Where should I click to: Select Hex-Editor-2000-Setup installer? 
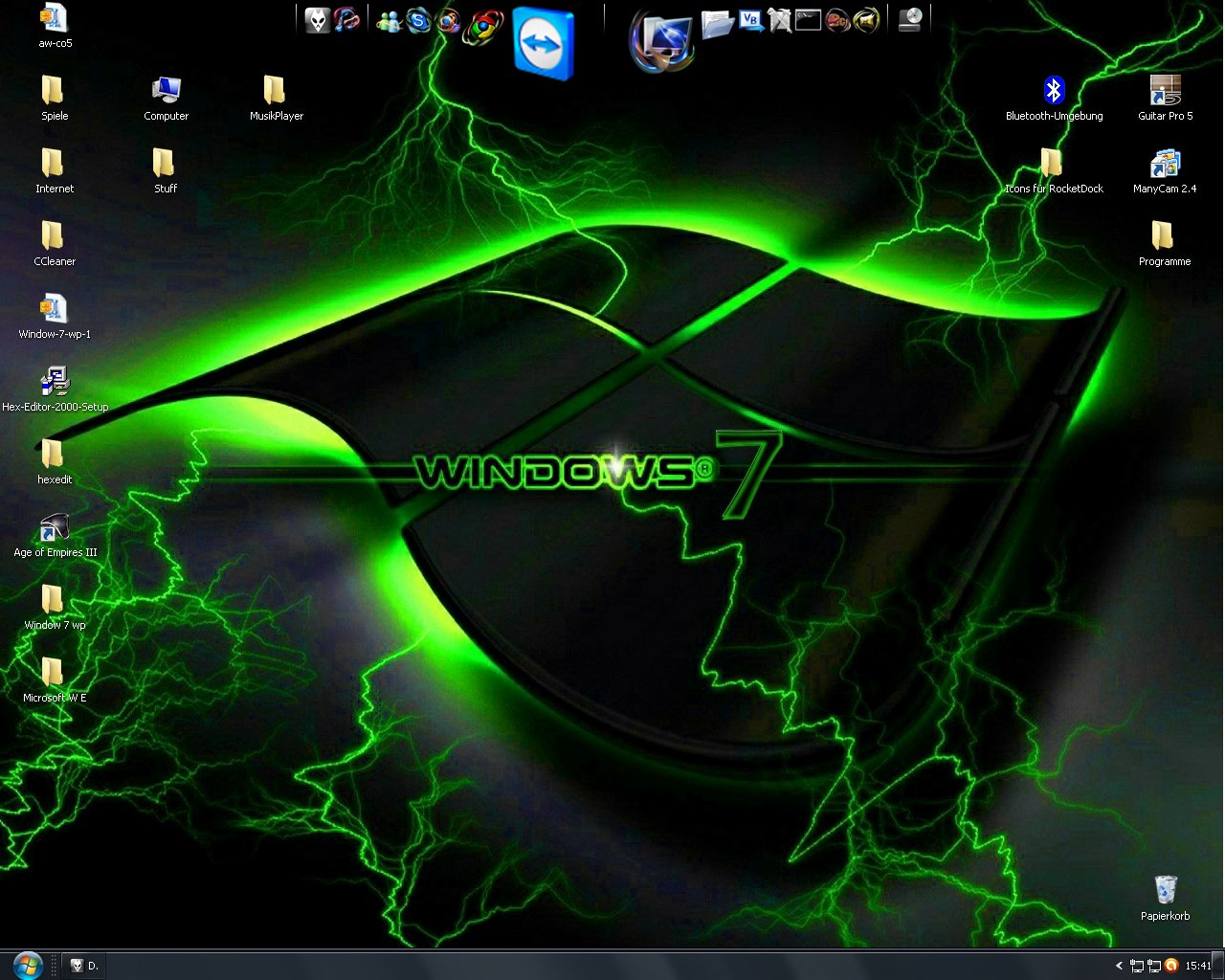click(55, 390)
